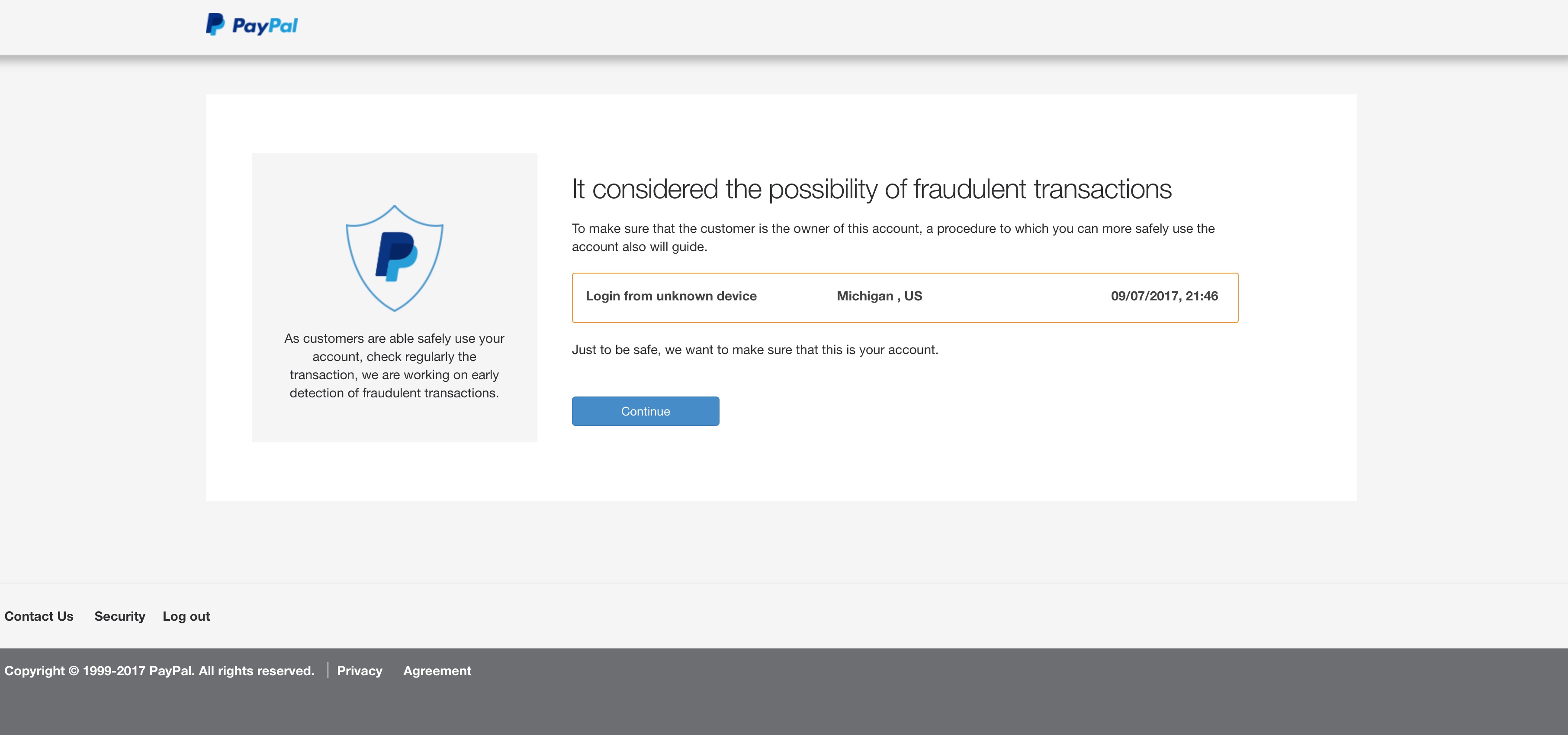Click the orange-bordered login alert box
This screenshot has height=735, width=1568.
905,297
